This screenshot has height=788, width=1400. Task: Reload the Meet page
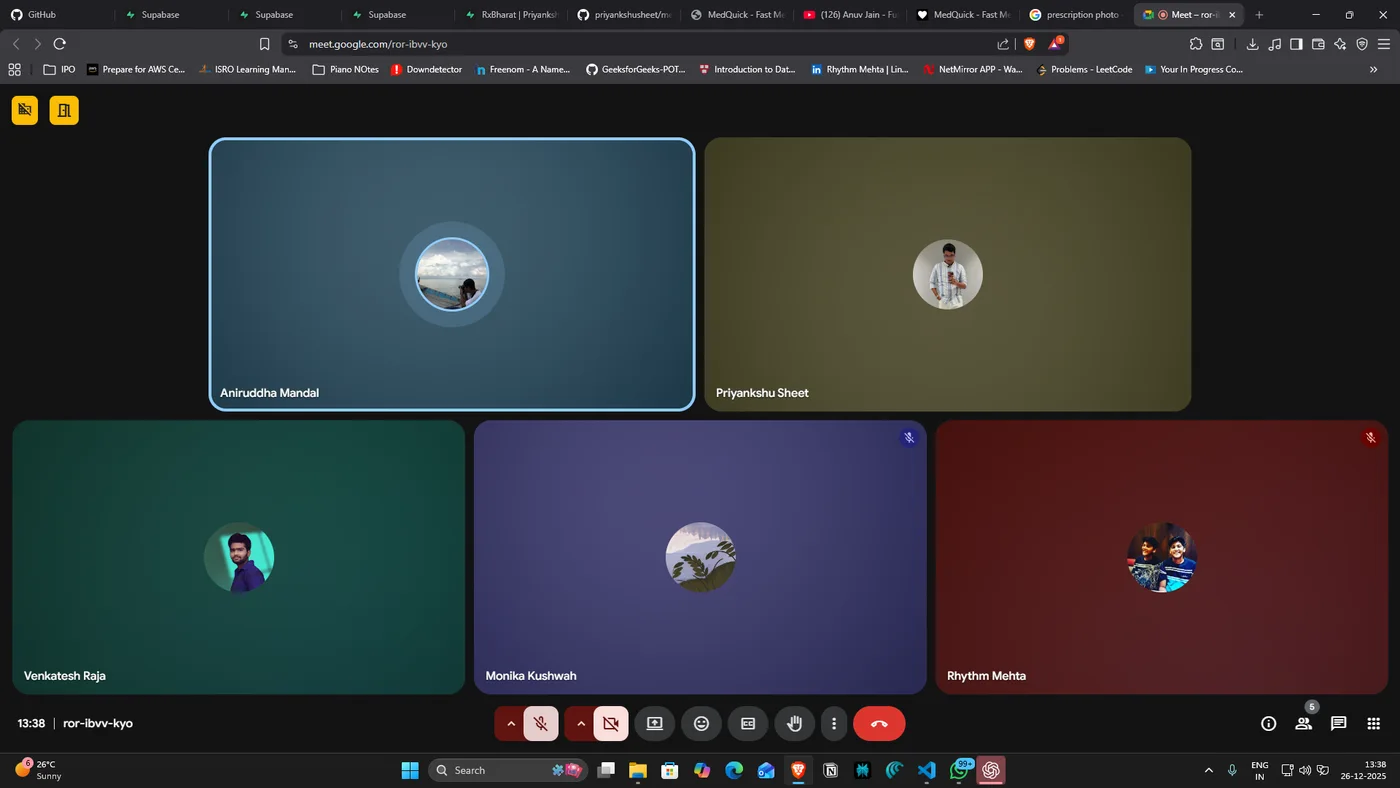point(60,44)
